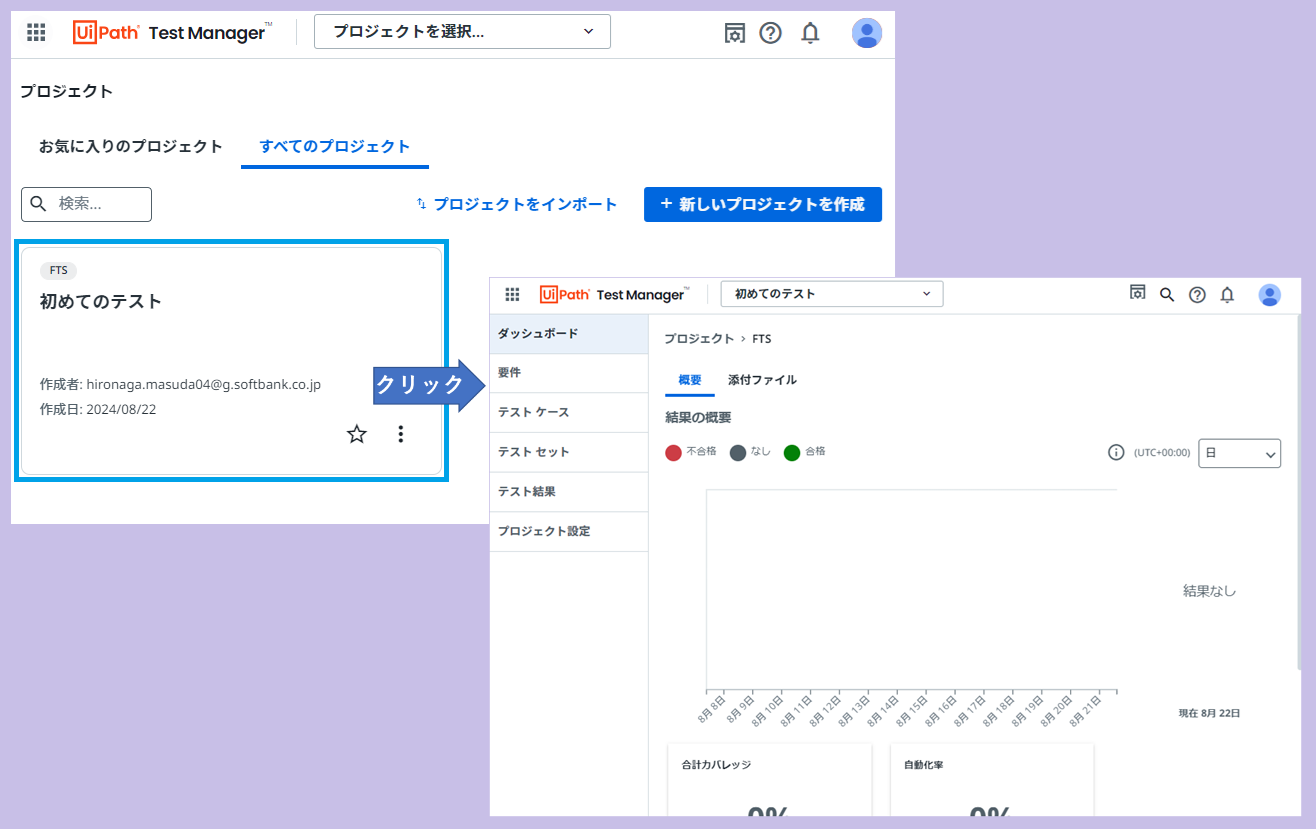Switch to お気に入りのプロジェクト tab
1316x829 pixels.
tap(131, 146)
